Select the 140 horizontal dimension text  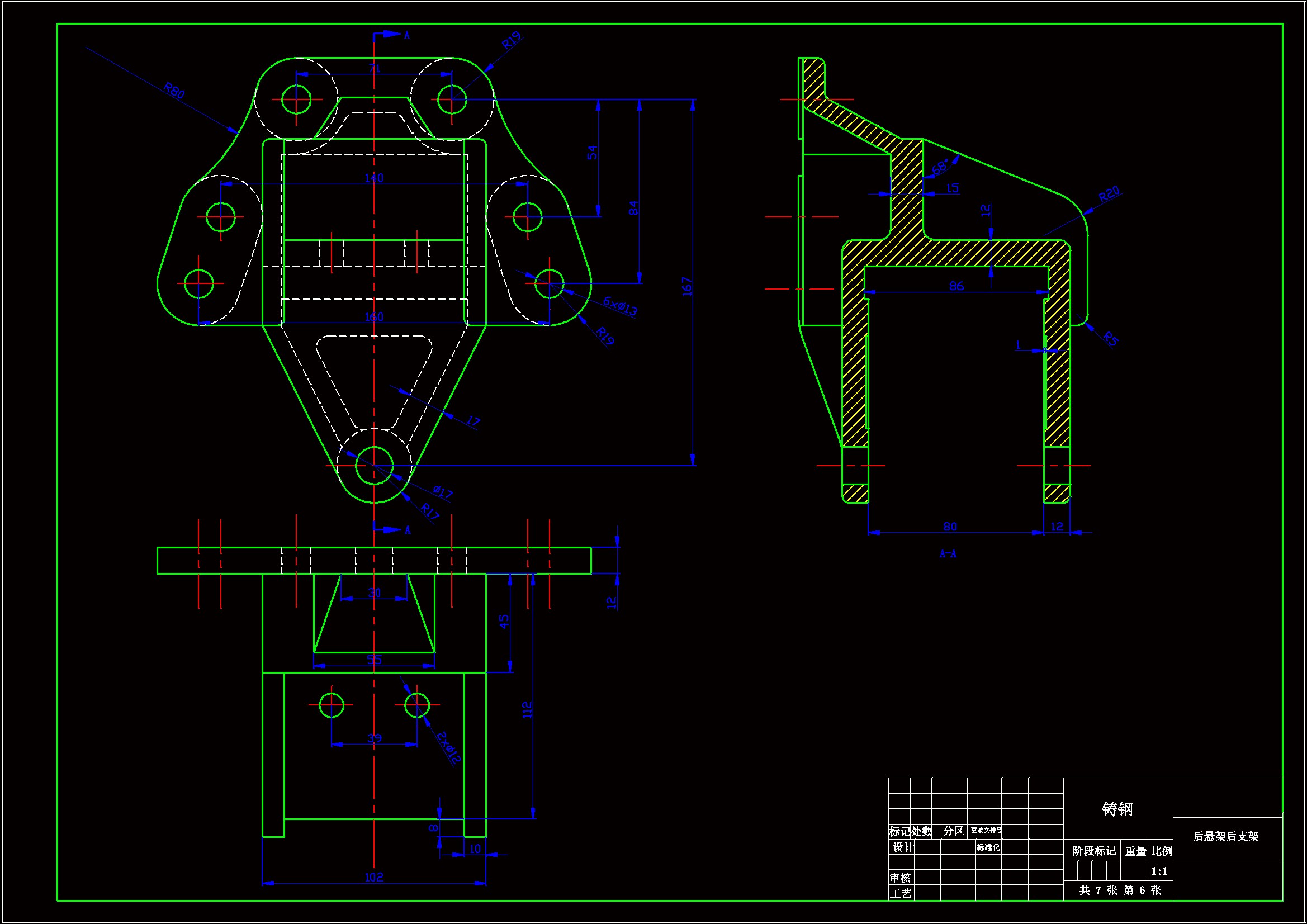pyautogui.click(x=374, y=178)
